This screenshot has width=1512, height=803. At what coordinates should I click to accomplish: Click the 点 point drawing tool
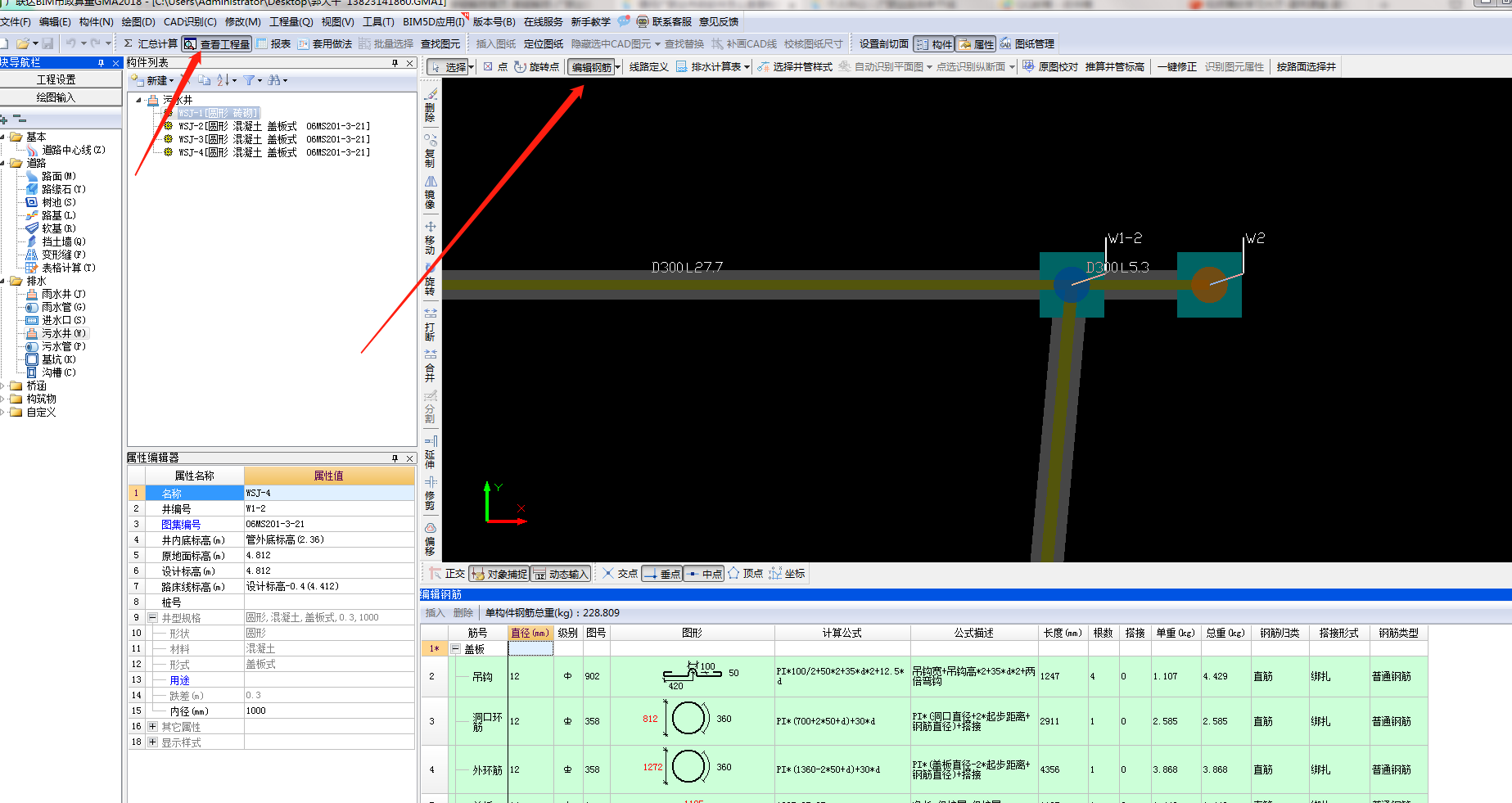pyautogui.click(x=495, y=67)
